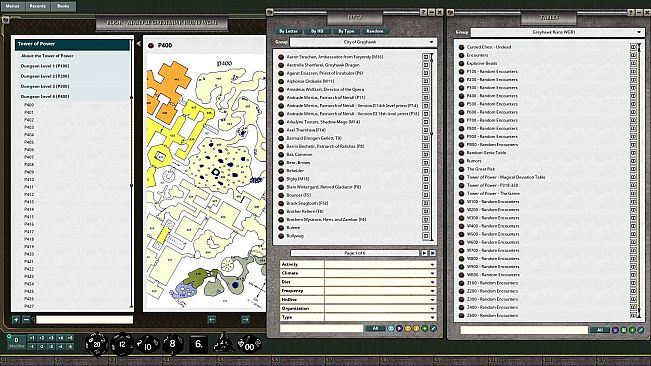651x366 pixels.
Task: Open Dungeon Level 1 (P100) chapter
Action: click(45, 66)
